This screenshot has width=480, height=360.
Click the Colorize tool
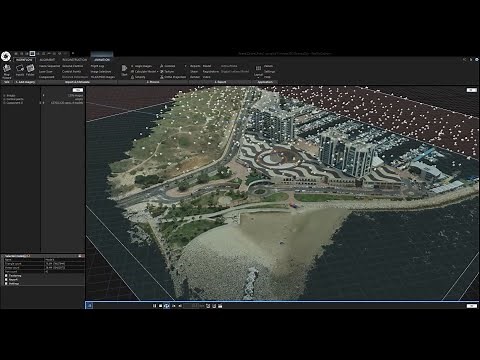click(x=167, y=66)
